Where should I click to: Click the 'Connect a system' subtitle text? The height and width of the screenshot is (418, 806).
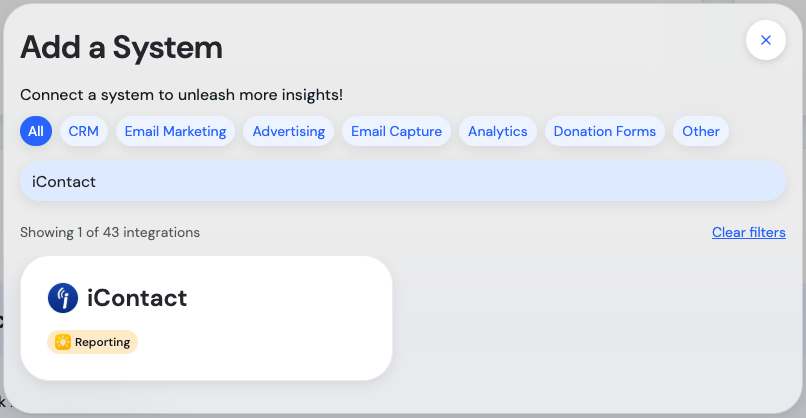[181, 95]
